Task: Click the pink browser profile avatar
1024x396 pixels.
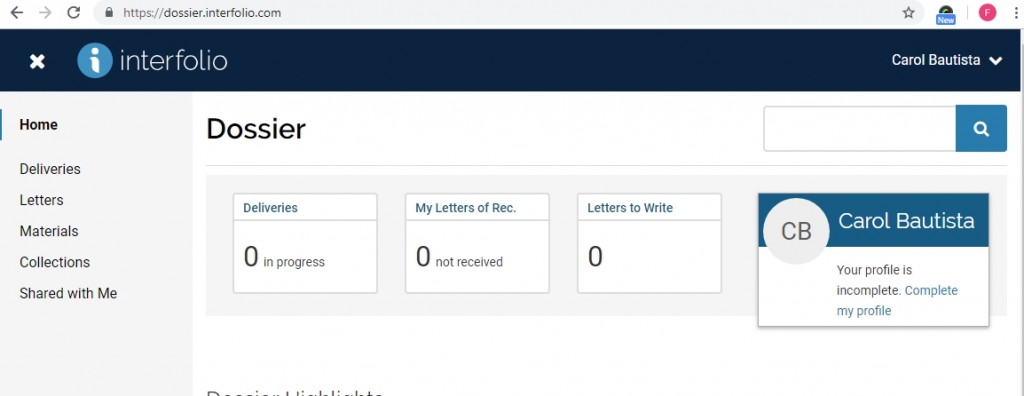Action: tap(987, 12)
